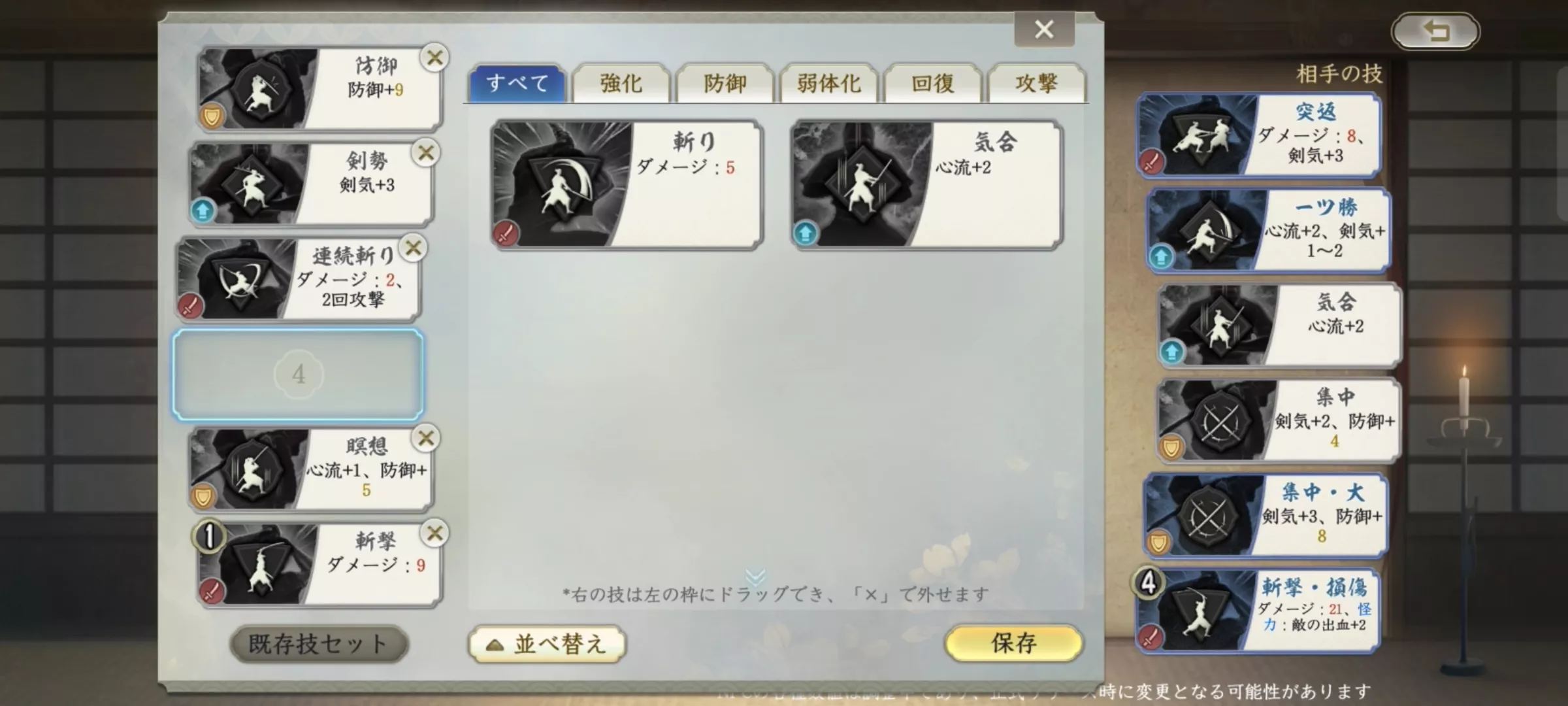Screen dimensions: 1568x706
Task: Remove the 斬撃 skill with its X icon
Action: [435, 533]
